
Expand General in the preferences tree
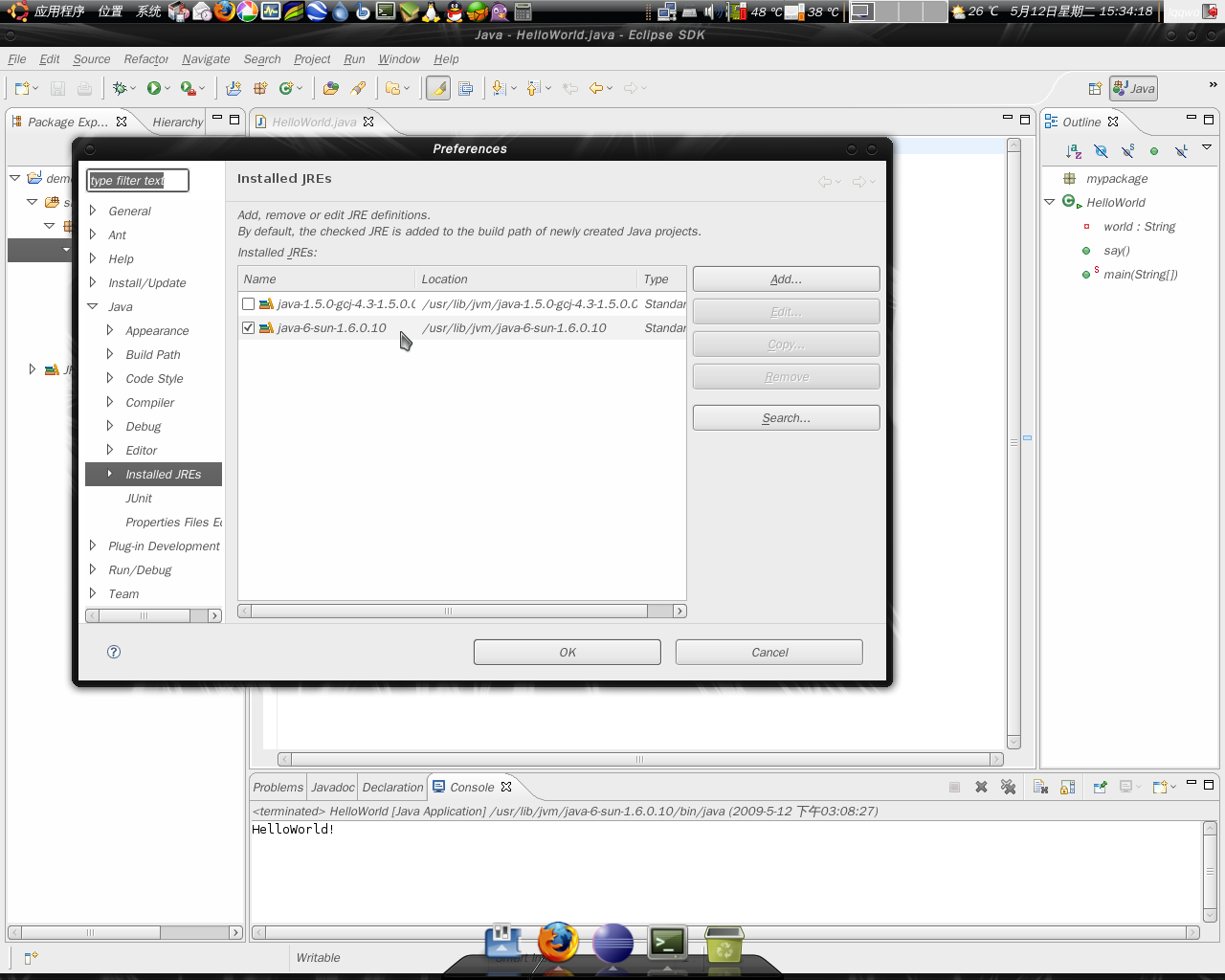tap(93, 211)
